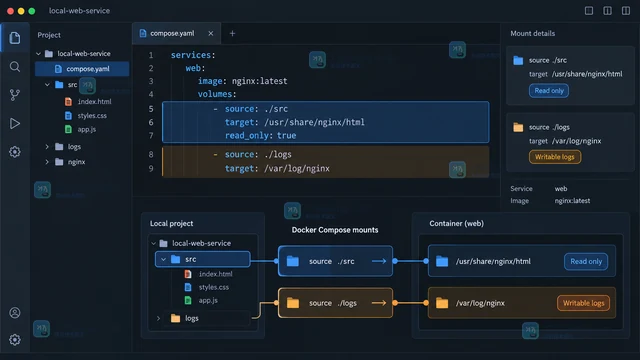Click the 'Mount details' panel heading
Image resolution: width=640 pixels, height=360 pixels.
(x=532, y=33)
